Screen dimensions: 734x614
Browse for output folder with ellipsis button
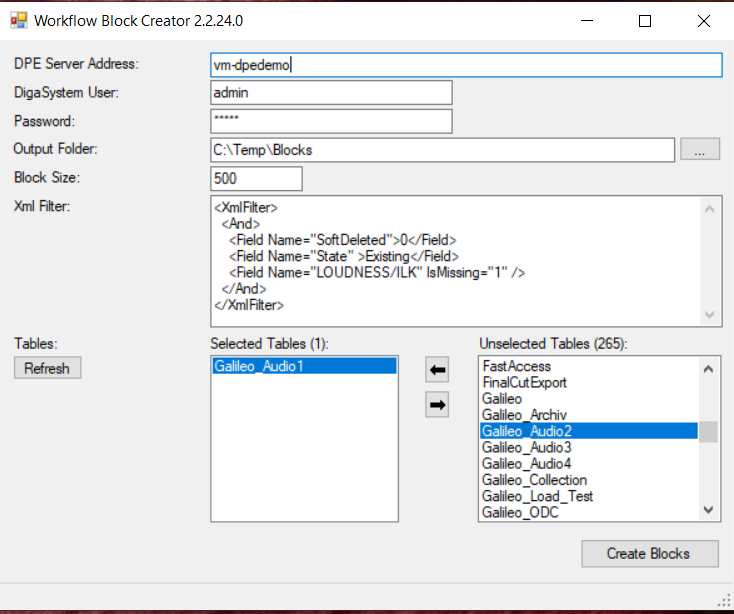point(700,150)
